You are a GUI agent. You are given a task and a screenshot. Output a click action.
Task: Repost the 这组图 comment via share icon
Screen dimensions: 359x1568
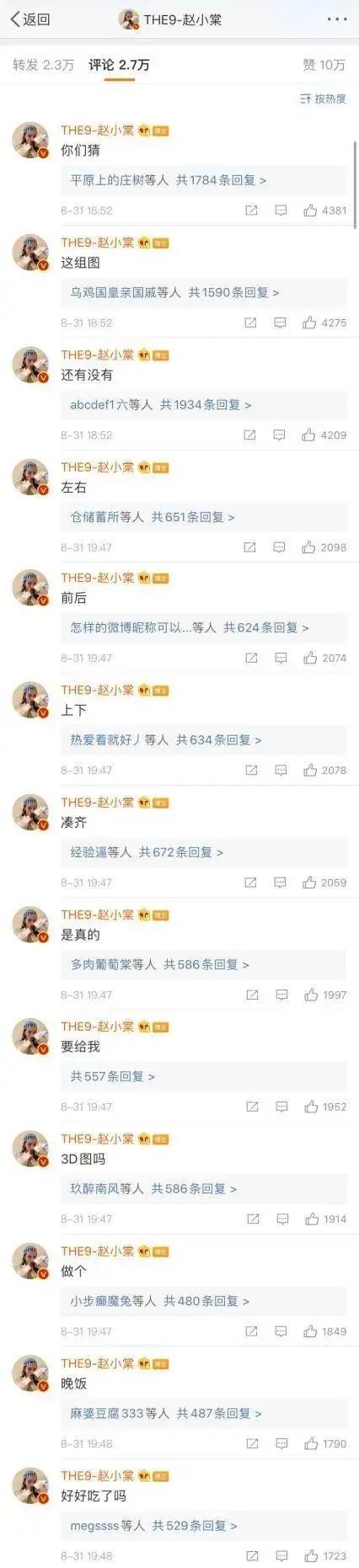(x=249, y=323)
